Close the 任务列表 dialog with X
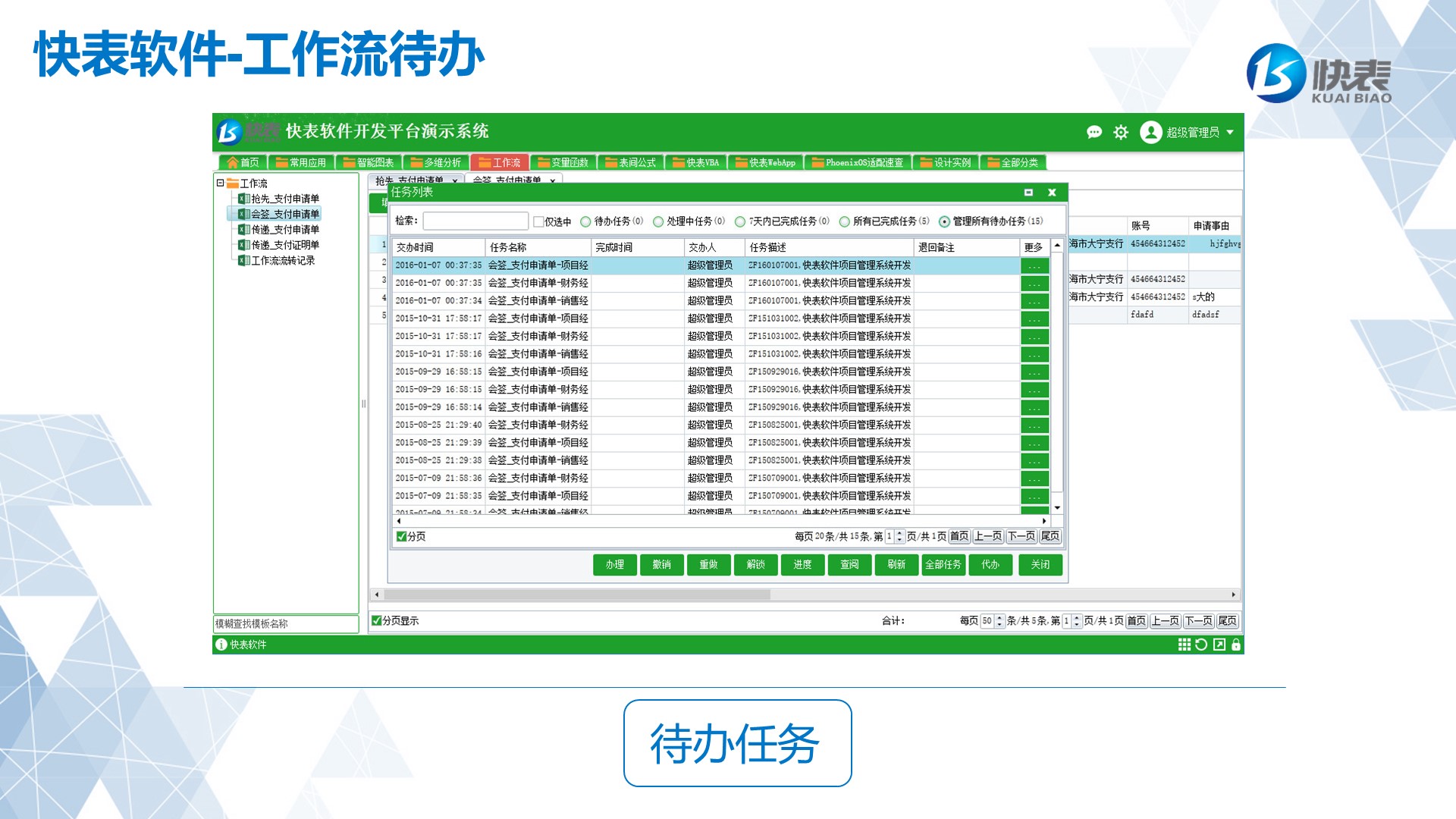 click(x=1052, y=193)
